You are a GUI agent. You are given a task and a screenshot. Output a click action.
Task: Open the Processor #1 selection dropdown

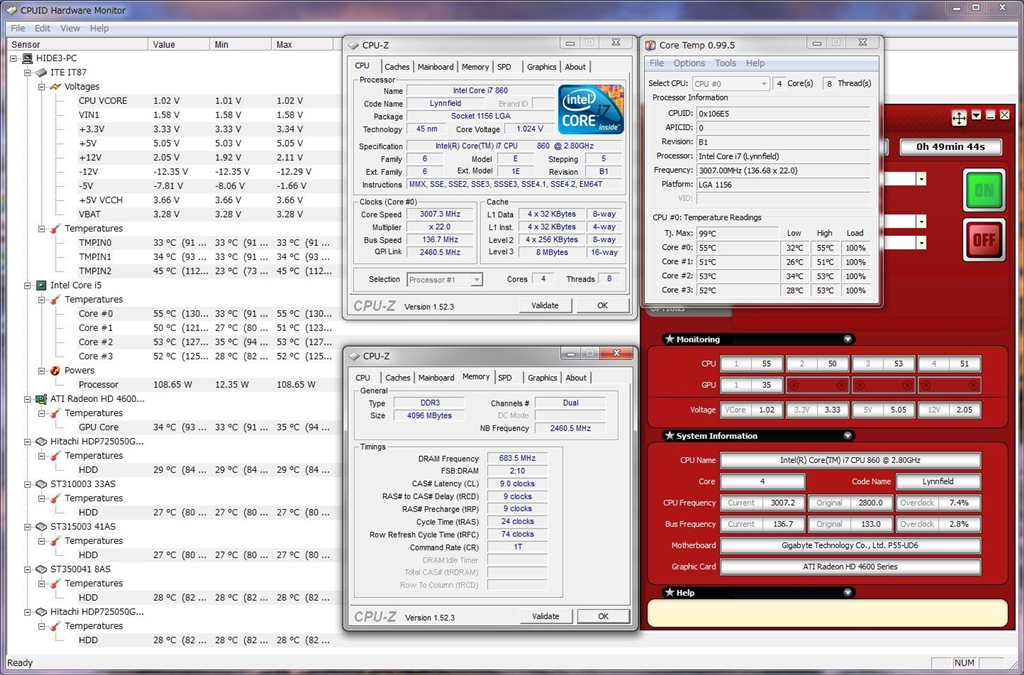476,280
